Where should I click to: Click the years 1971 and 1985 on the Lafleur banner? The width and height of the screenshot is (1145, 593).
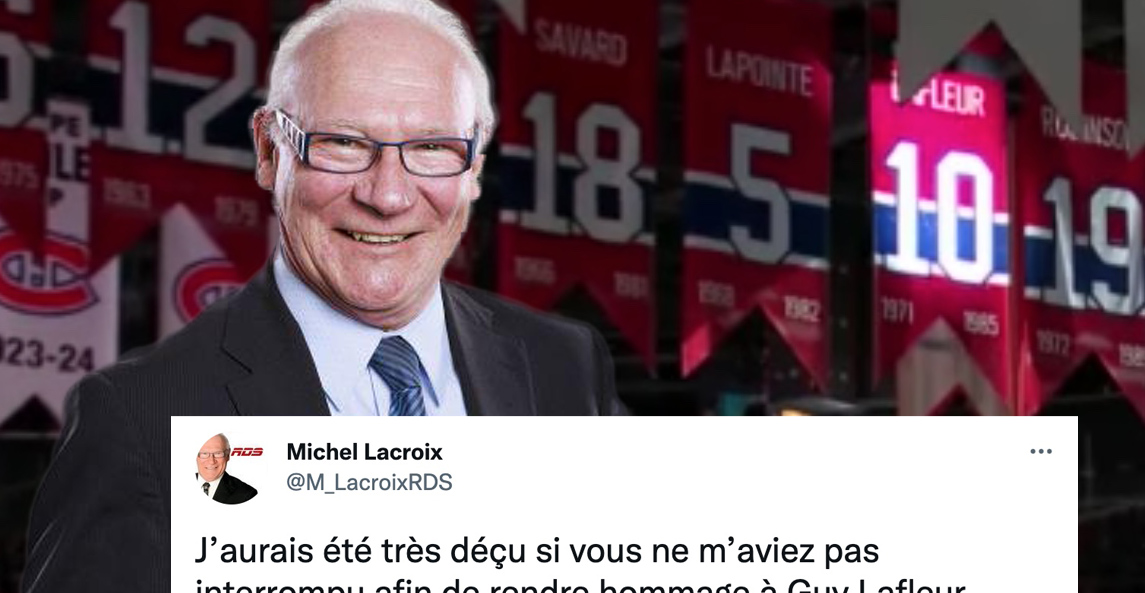[x=939, y=316]
